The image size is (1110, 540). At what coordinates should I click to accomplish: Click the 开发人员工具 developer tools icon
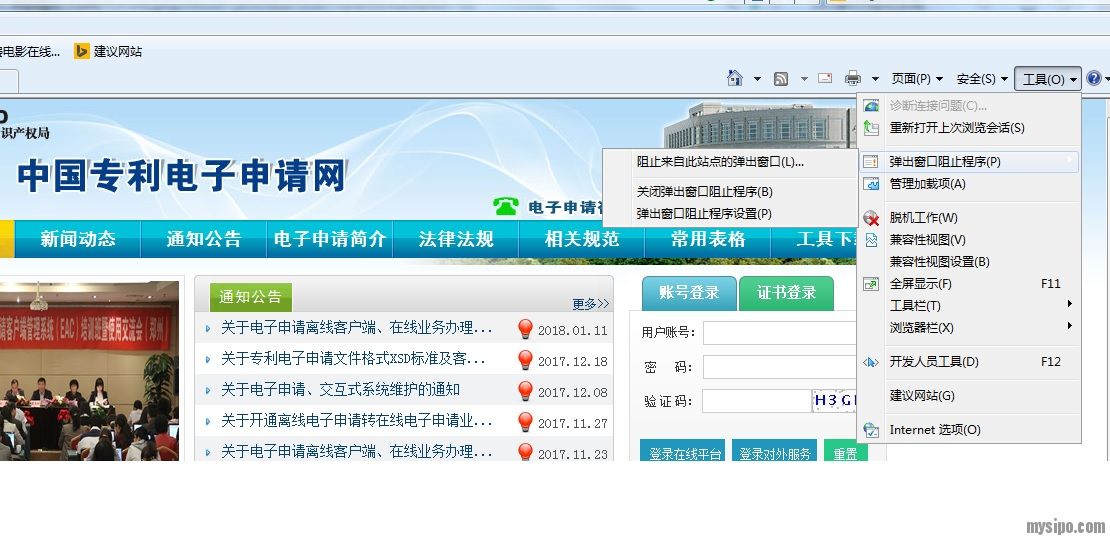(871, 362)
